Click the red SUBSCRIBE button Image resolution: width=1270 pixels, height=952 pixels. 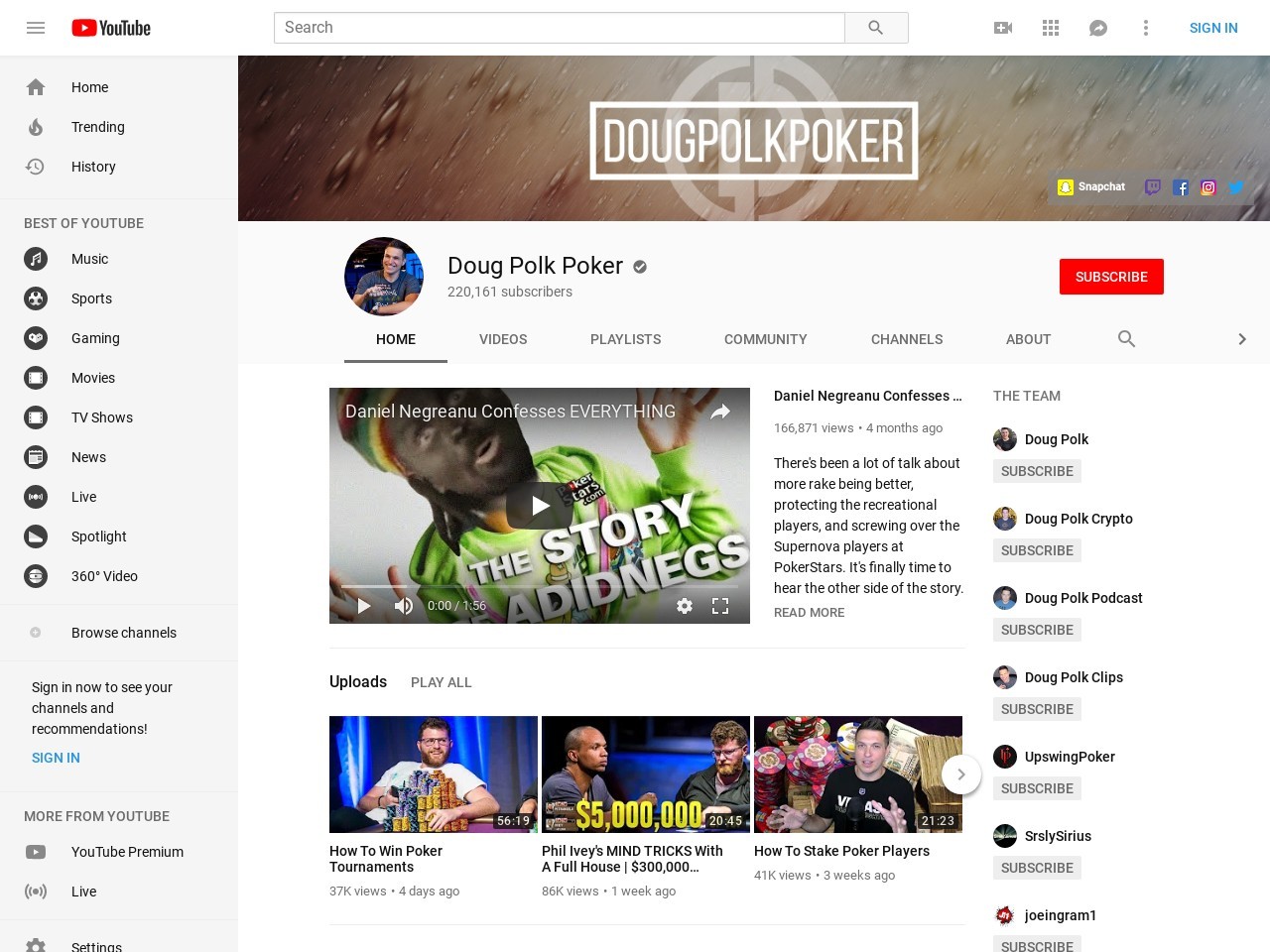click(x=1111, y=277)
